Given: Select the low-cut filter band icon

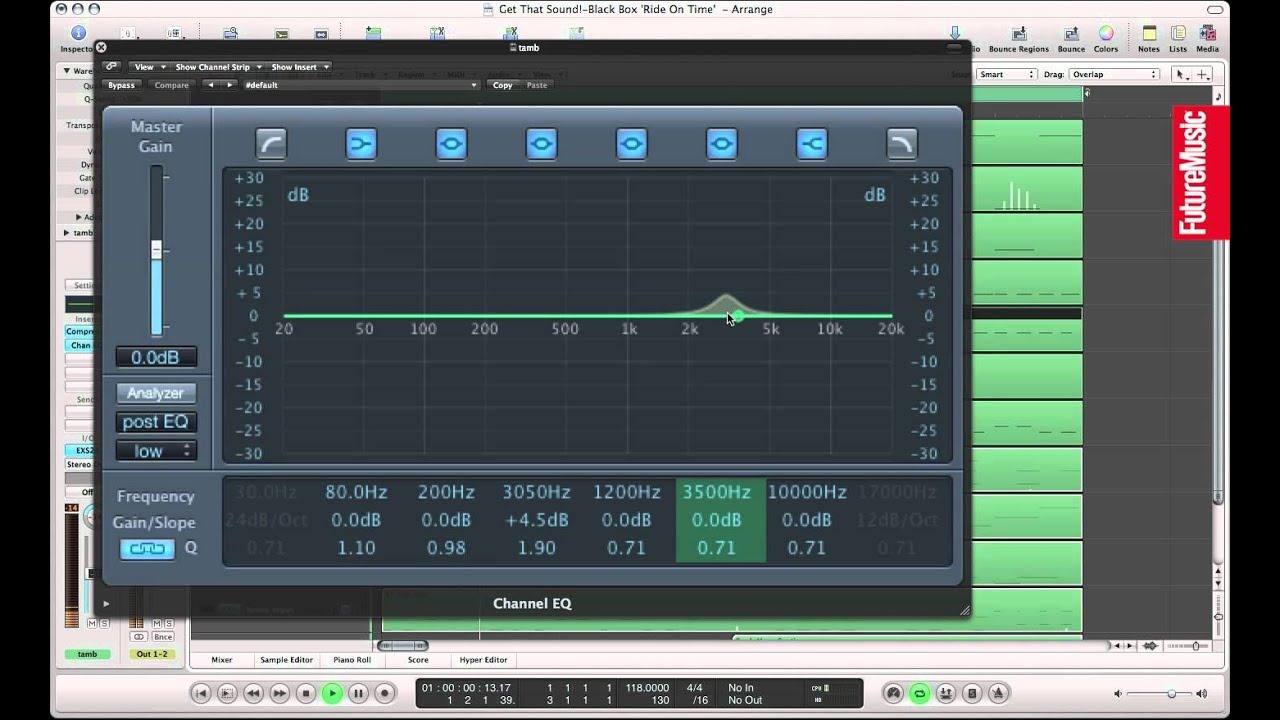Looking at the screenshot, I should 271,144.
